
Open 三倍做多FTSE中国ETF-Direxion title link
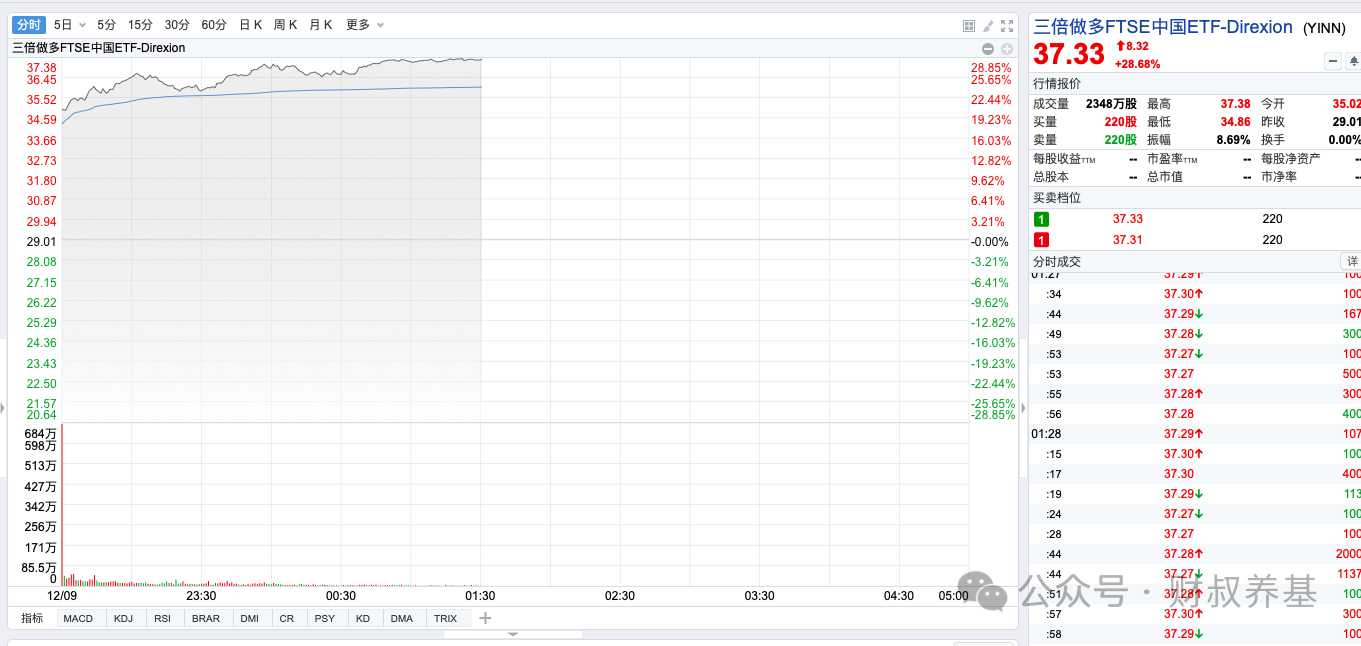[x=1162, y=27]
